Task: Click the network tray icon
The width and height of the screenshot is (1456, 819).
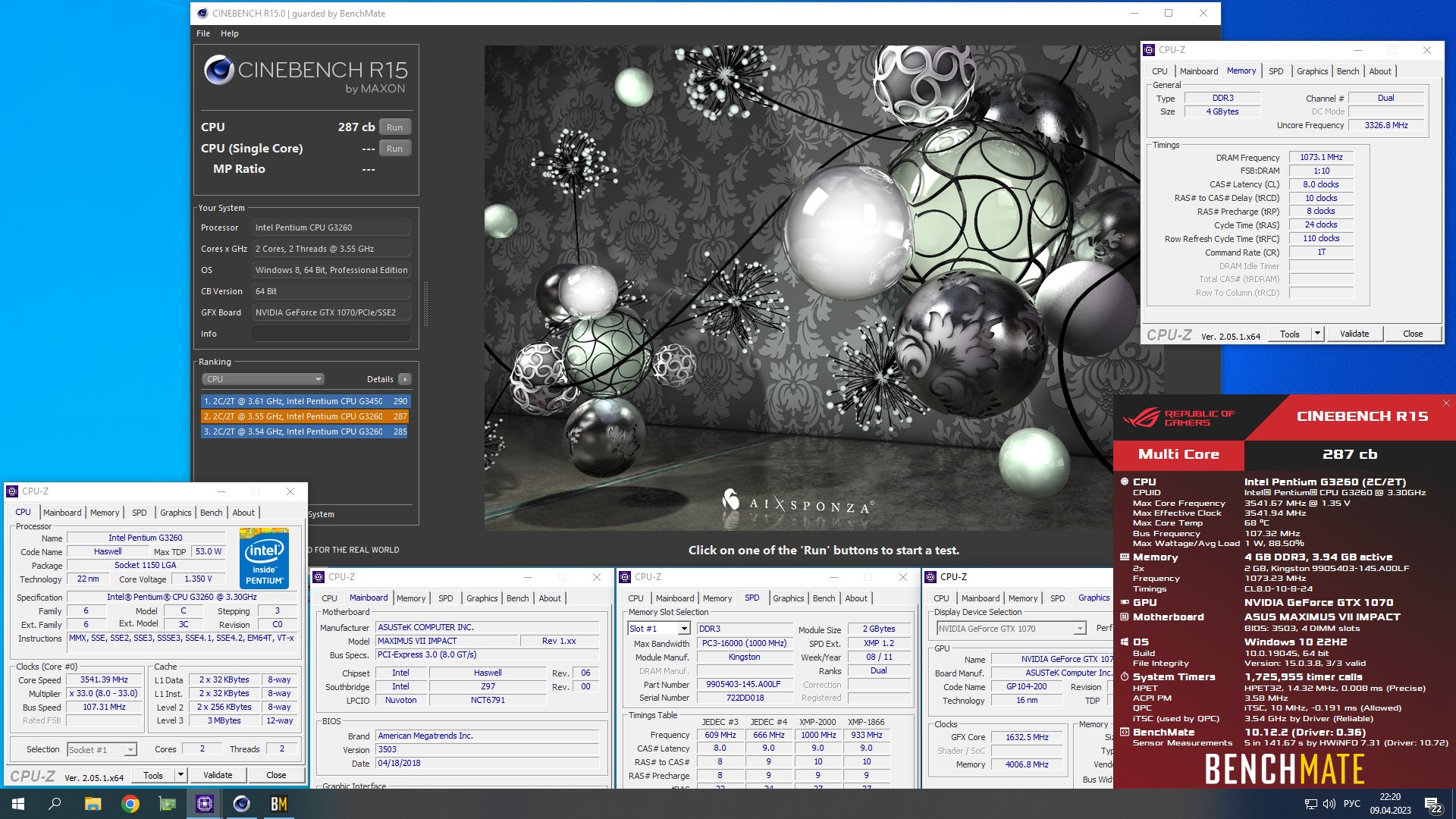Action: pos(1310,804)
